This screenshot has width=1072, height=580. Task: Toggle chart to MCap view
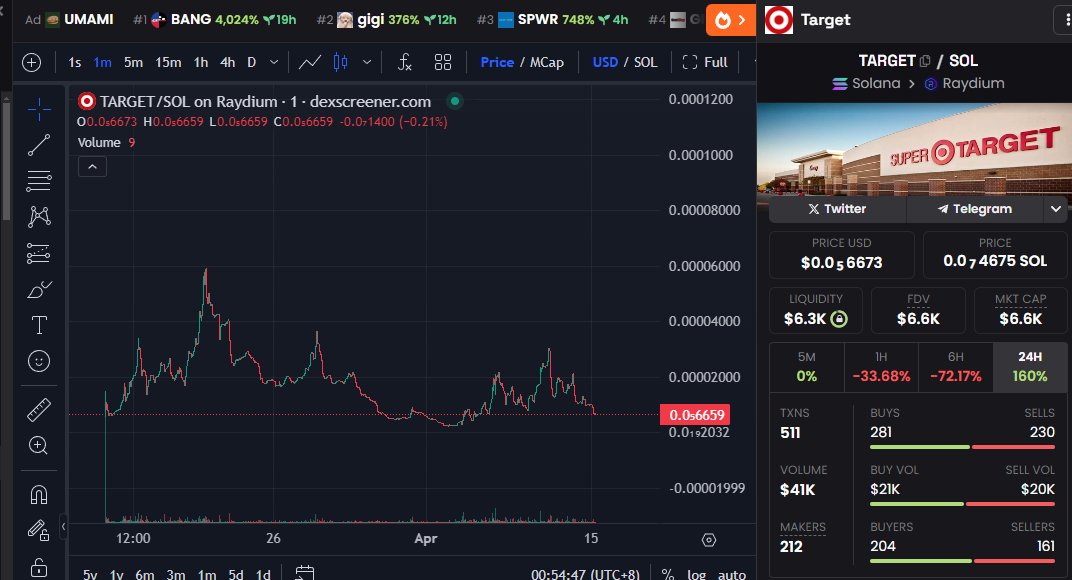tap(547, 62)
